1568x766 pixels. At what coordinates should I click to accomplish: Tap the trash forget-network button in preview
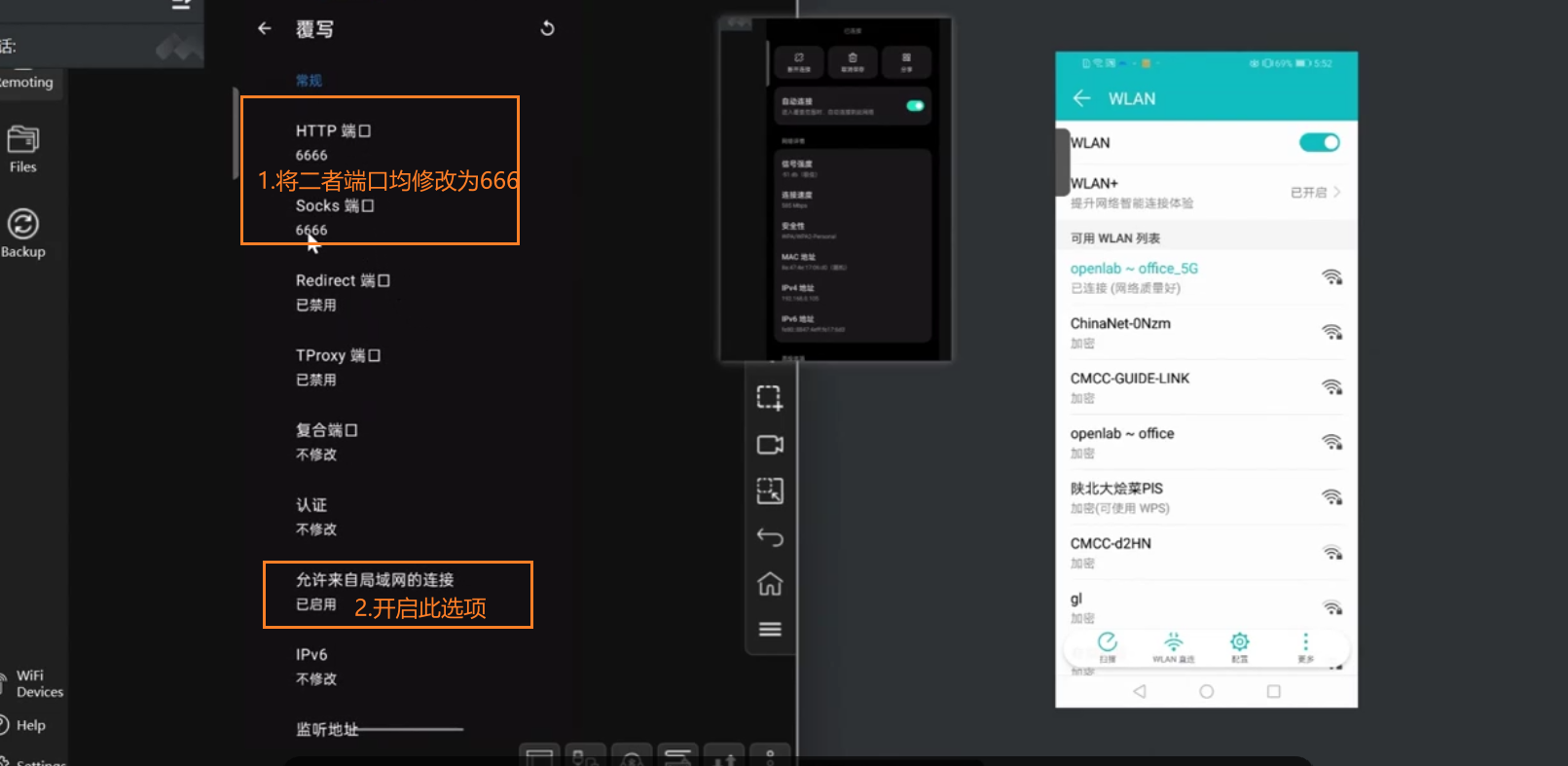coord(853,62)
